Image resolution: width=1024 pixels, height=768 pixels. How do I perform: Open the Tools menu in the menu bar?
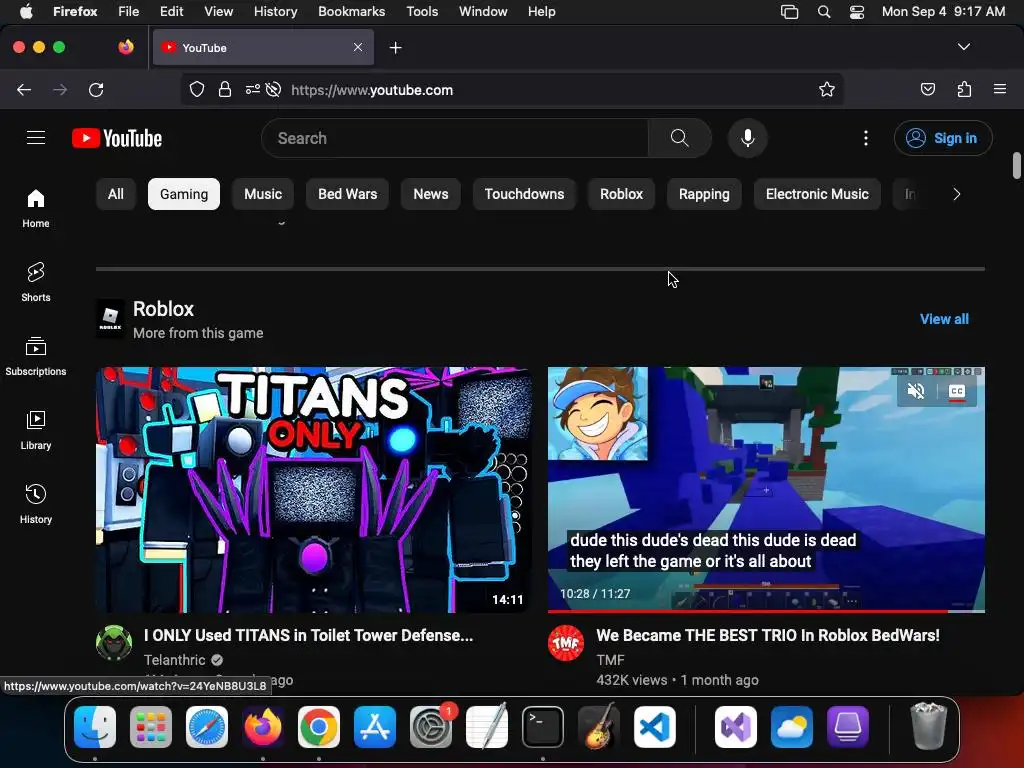422,12
